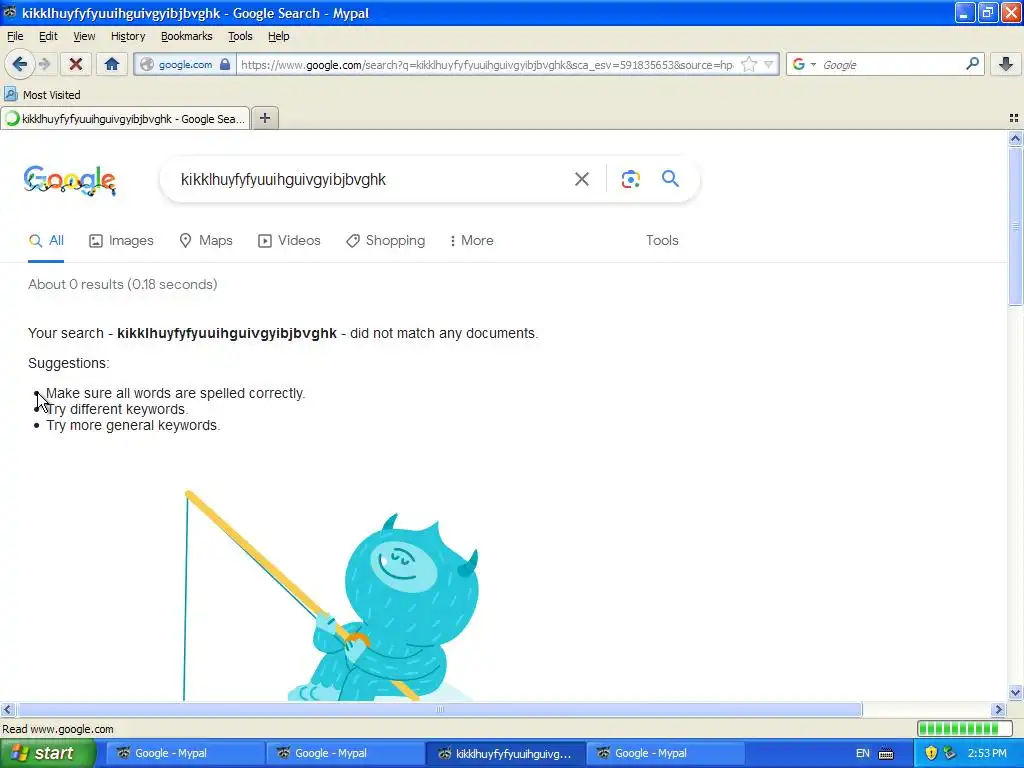
Task: Click the Google holiday logo
Action: tap(70, 180)
